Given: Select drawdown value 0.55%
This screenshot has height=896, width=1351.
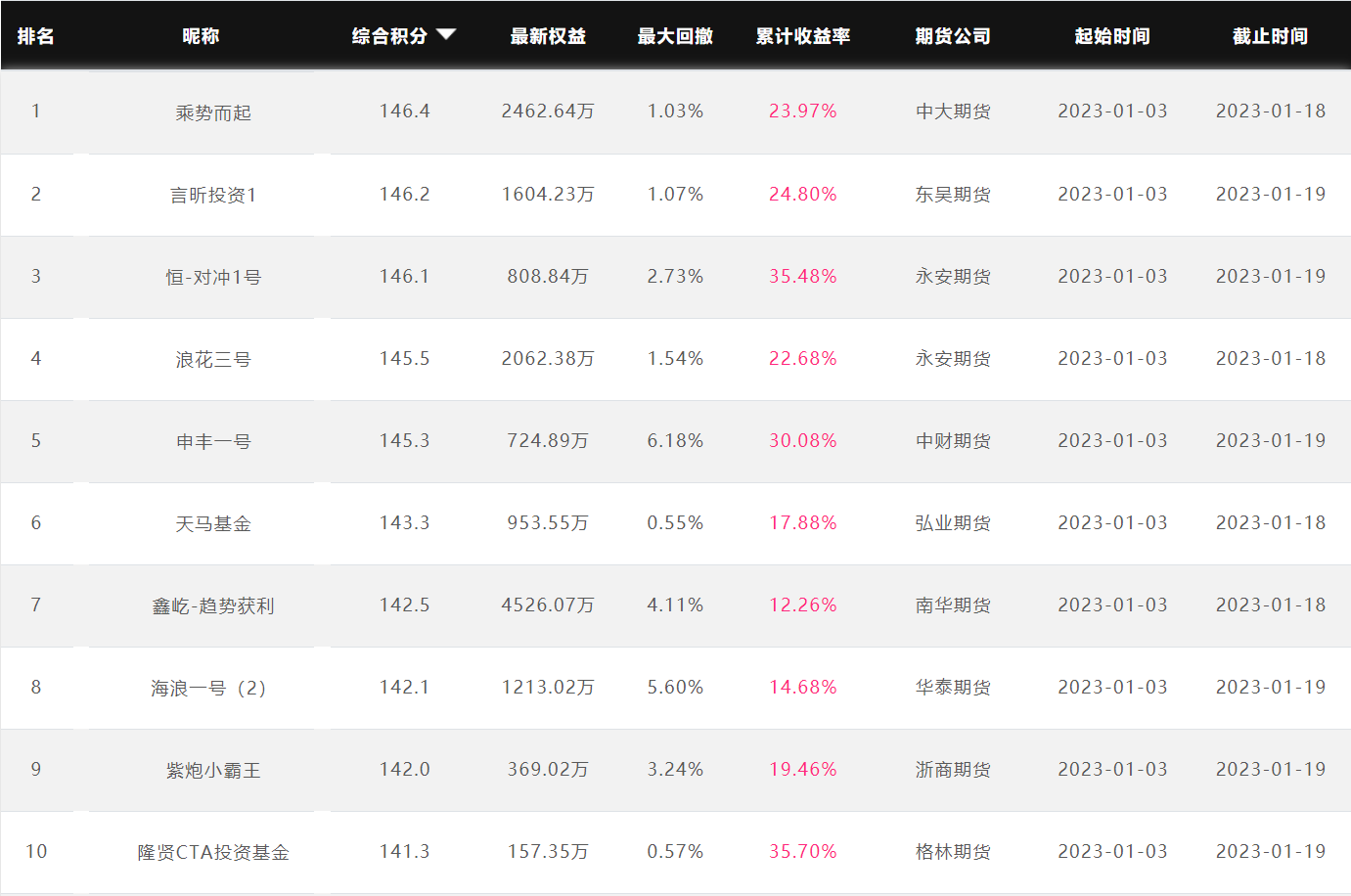Looking at the screenshot, I should (x=675, y=522).
